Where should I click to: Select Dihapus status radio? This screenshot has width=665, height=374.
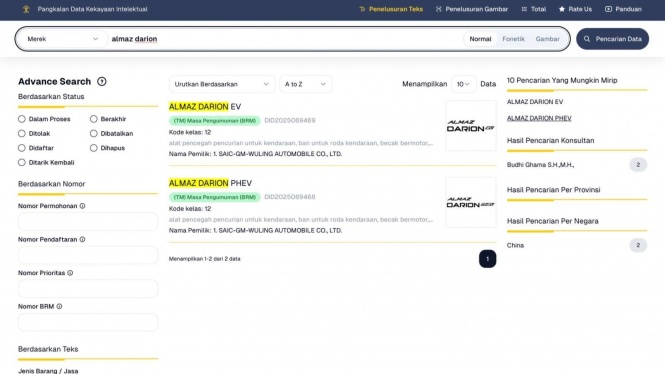point(94,148)
